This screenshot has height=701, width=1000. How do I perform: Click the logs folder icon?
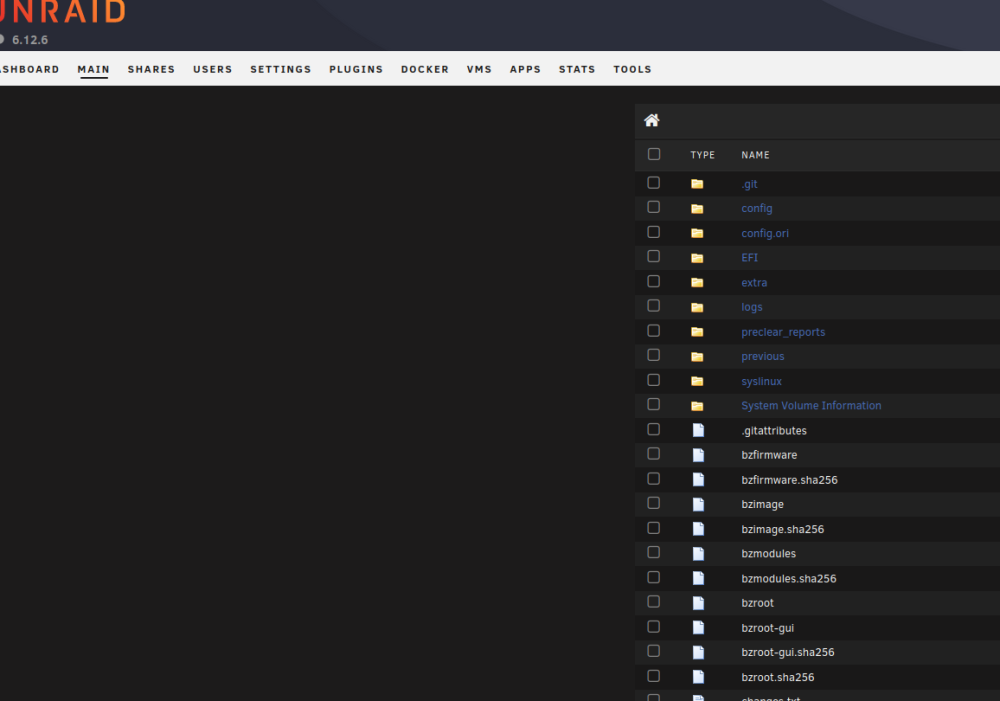[697, 307]
